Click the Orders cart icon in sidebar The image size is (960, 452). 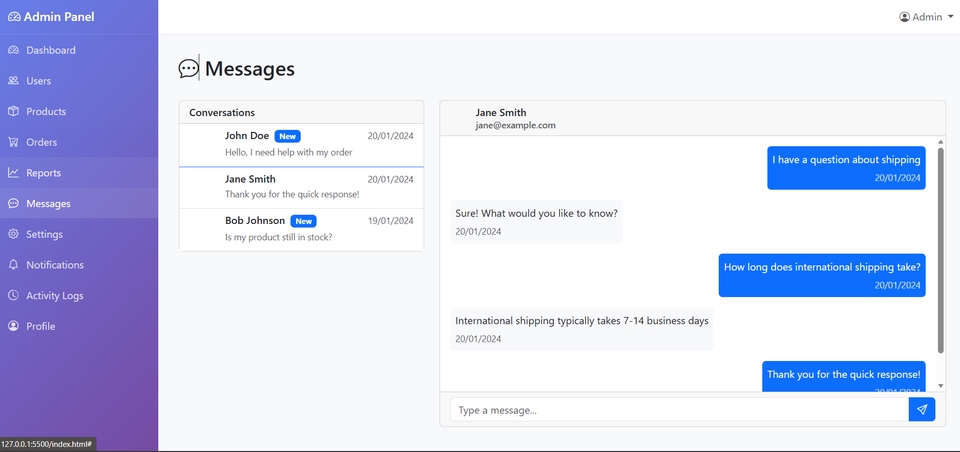[x=14, y=142]
